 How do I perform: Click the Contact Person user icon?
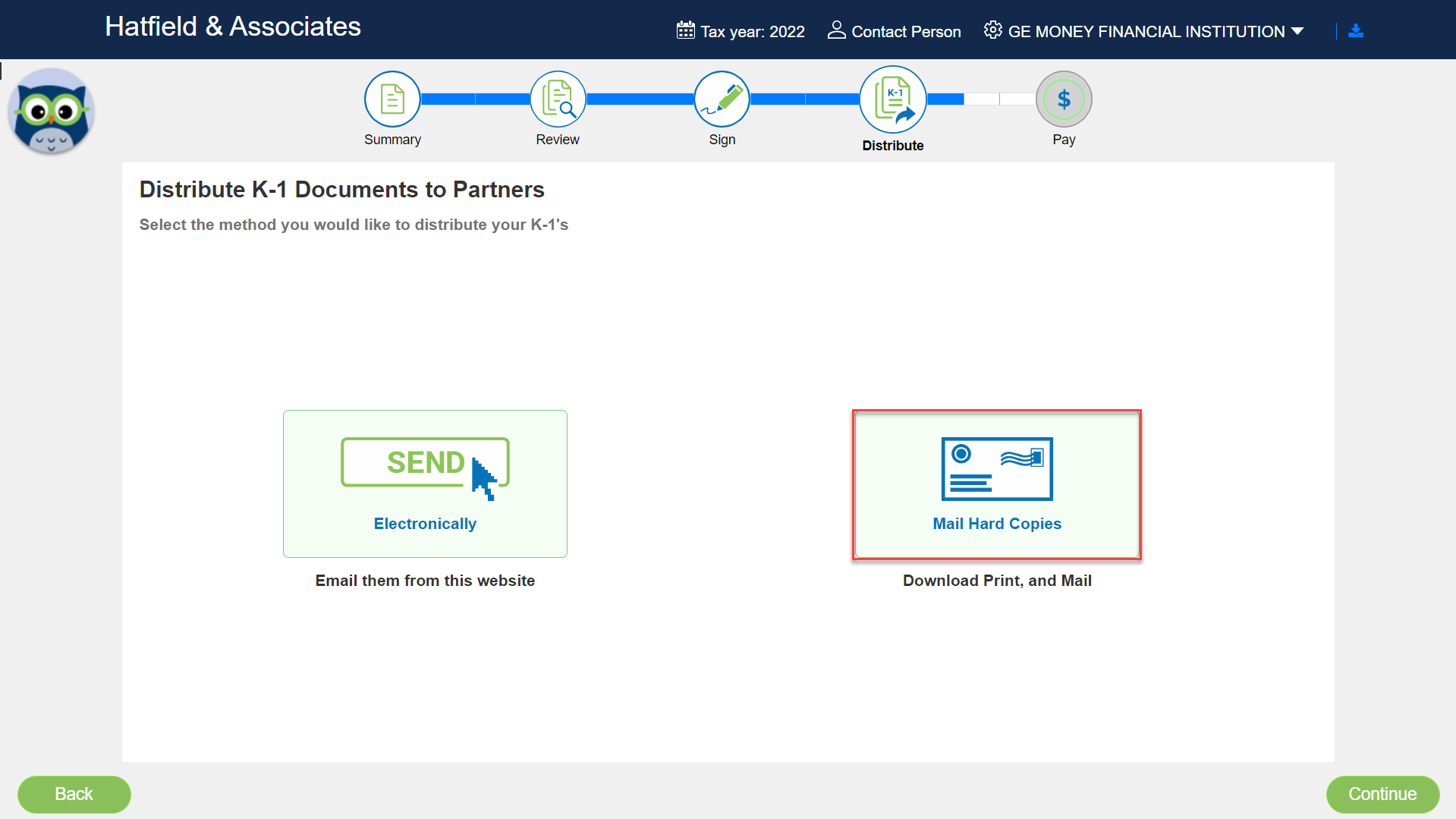(x=836, y=31)
